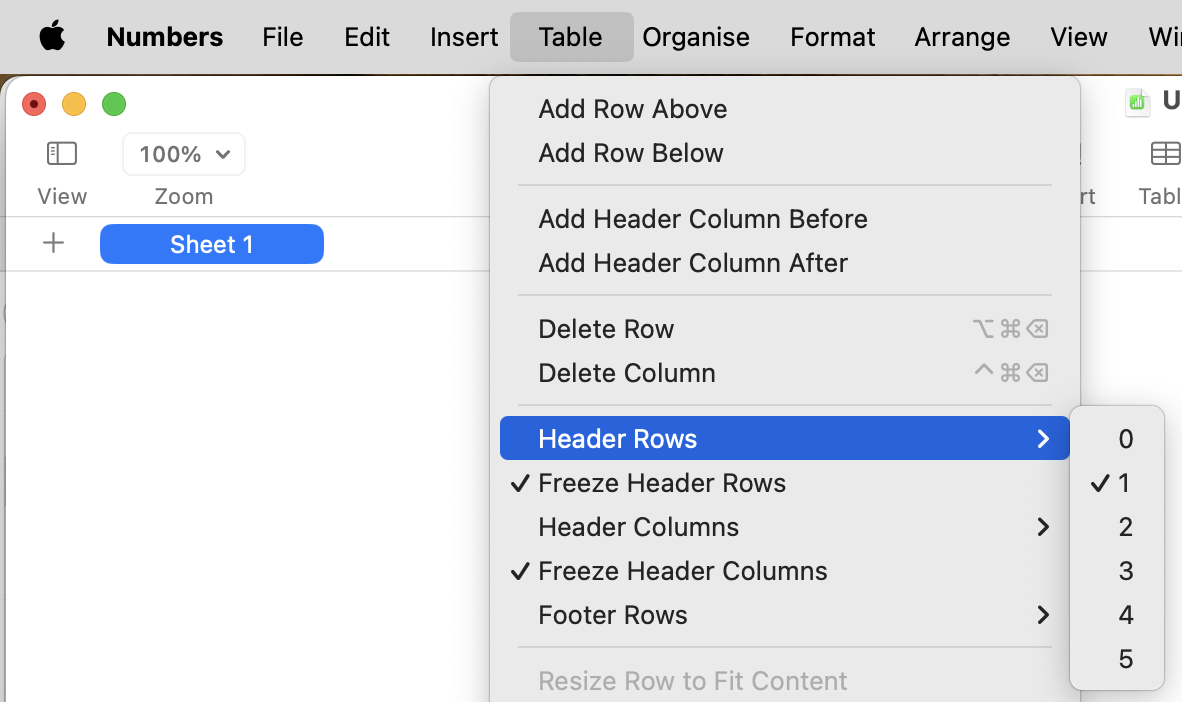
Task: Set header rows to 1
Action: [x=1125, y=483]
